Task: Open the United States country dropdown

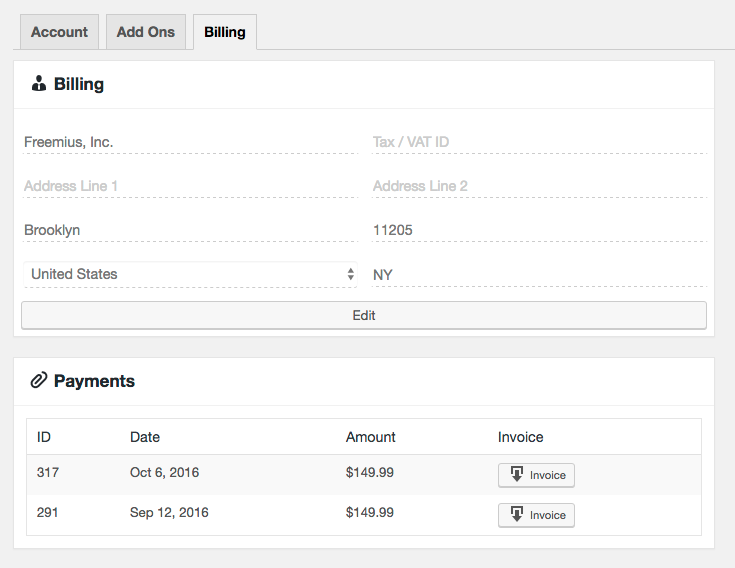Action: (189, 274)
